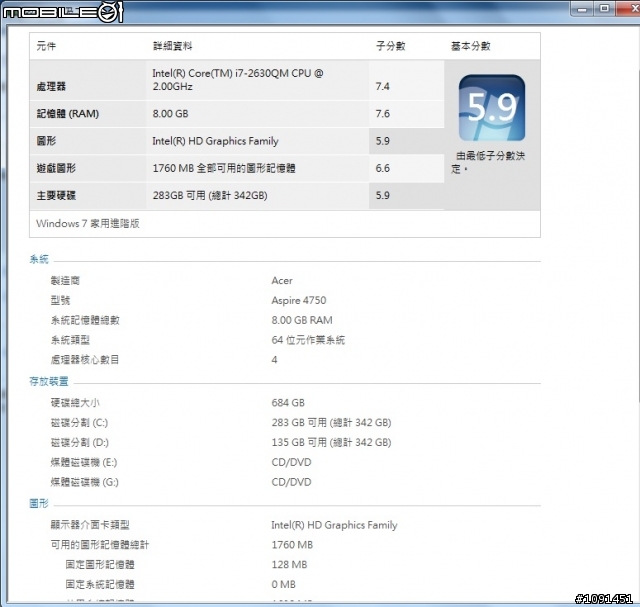Click the D: partition 135 GB value
The height and width of the screenshot is (607, 640).
331,442
